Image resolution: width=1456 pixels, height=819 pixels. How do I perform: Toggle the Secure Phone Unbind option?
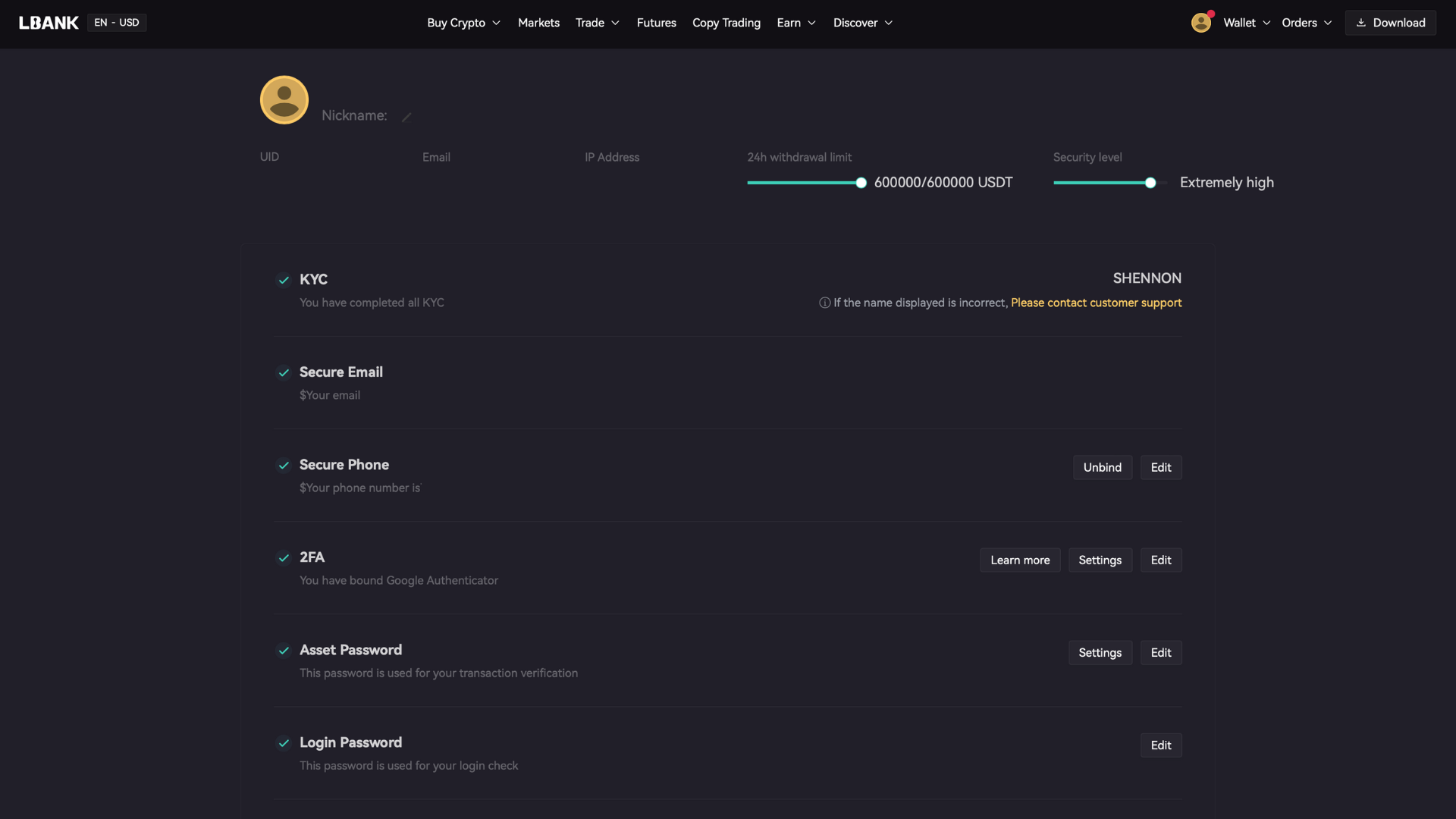click(1102, 467)
